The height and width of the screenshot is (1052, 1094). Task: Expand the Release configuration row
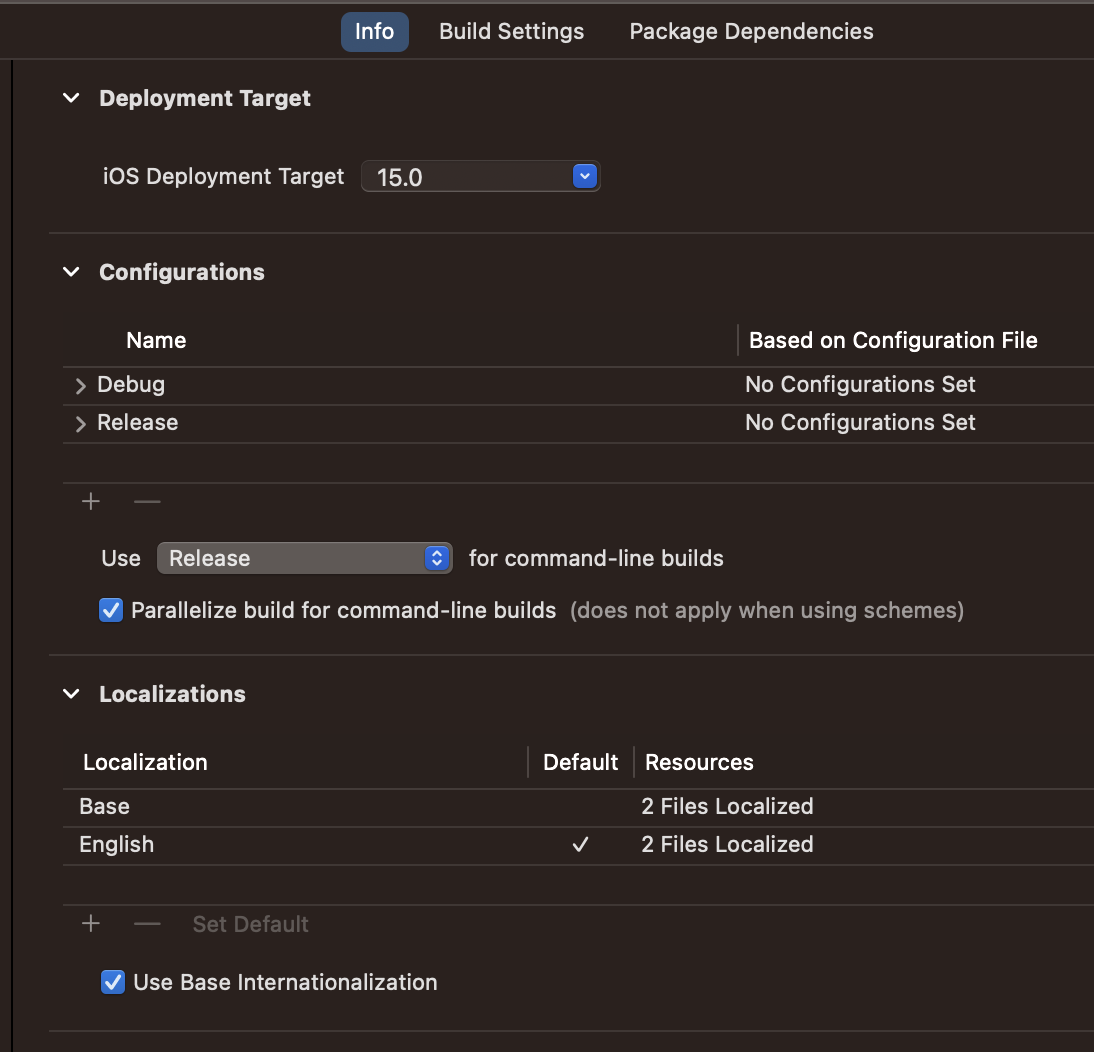click(x=81, y=424)
